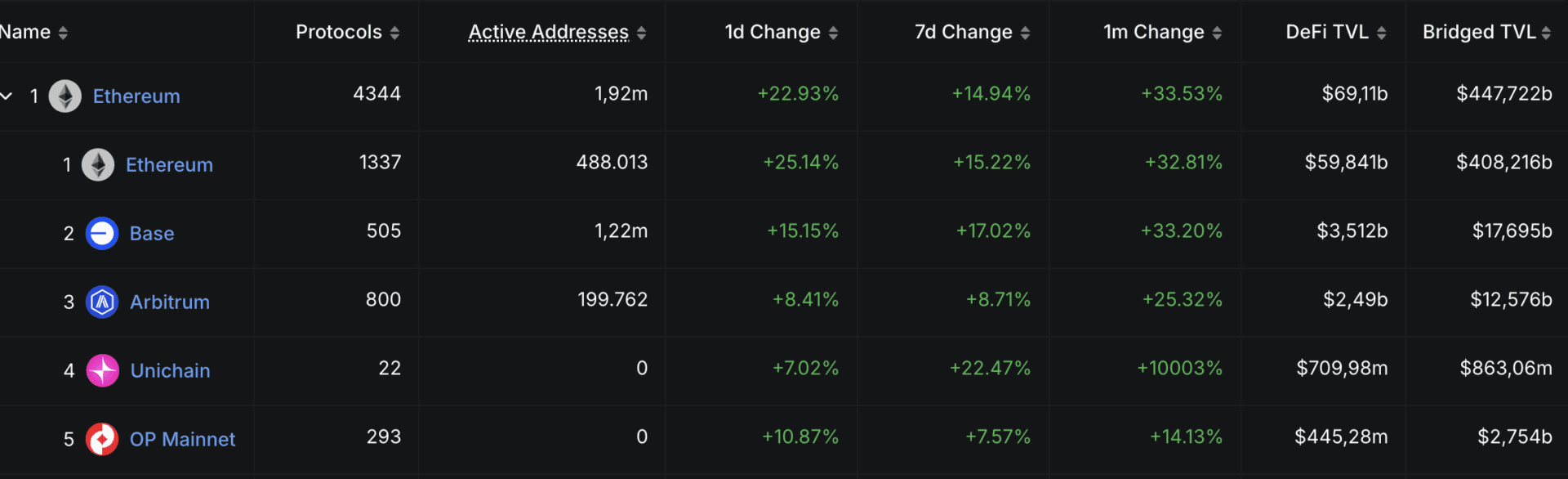1568x479 pixels.
Task: Select the $445,28m DeFi TVL value
Action: [x=1341, y=437]
